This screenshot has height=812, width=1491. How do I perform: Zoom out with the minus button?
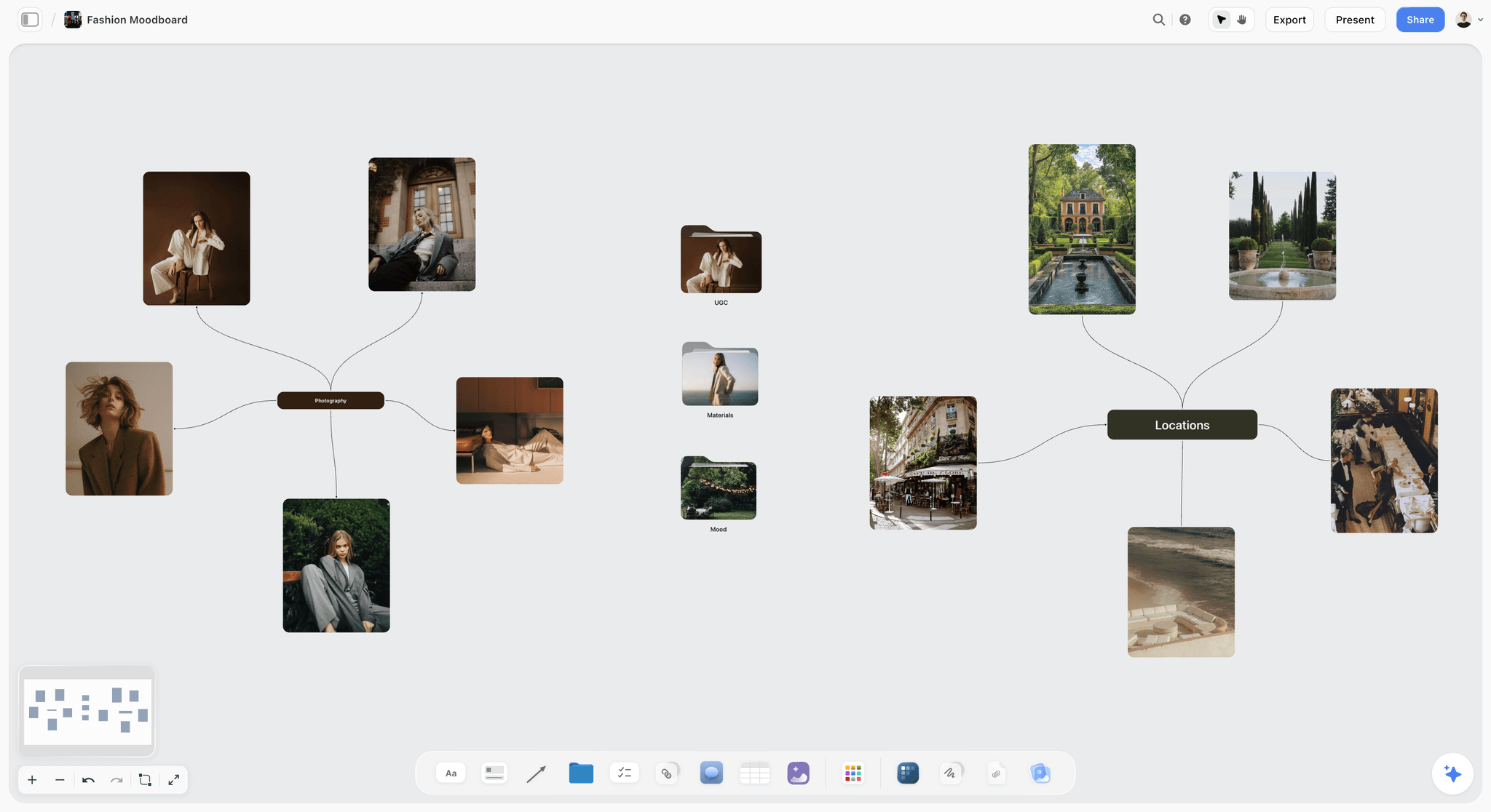(x=60, y=780)
